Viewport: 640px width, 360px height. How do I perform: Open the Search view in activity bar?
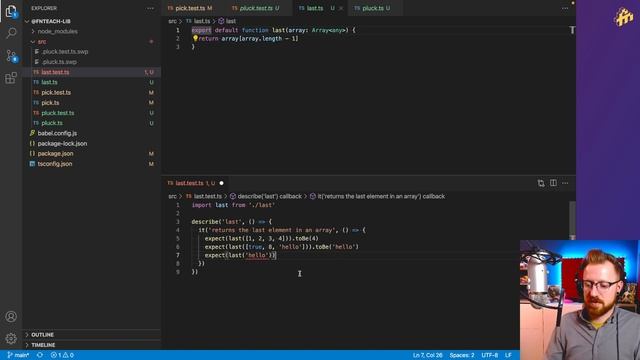[11, 33]
